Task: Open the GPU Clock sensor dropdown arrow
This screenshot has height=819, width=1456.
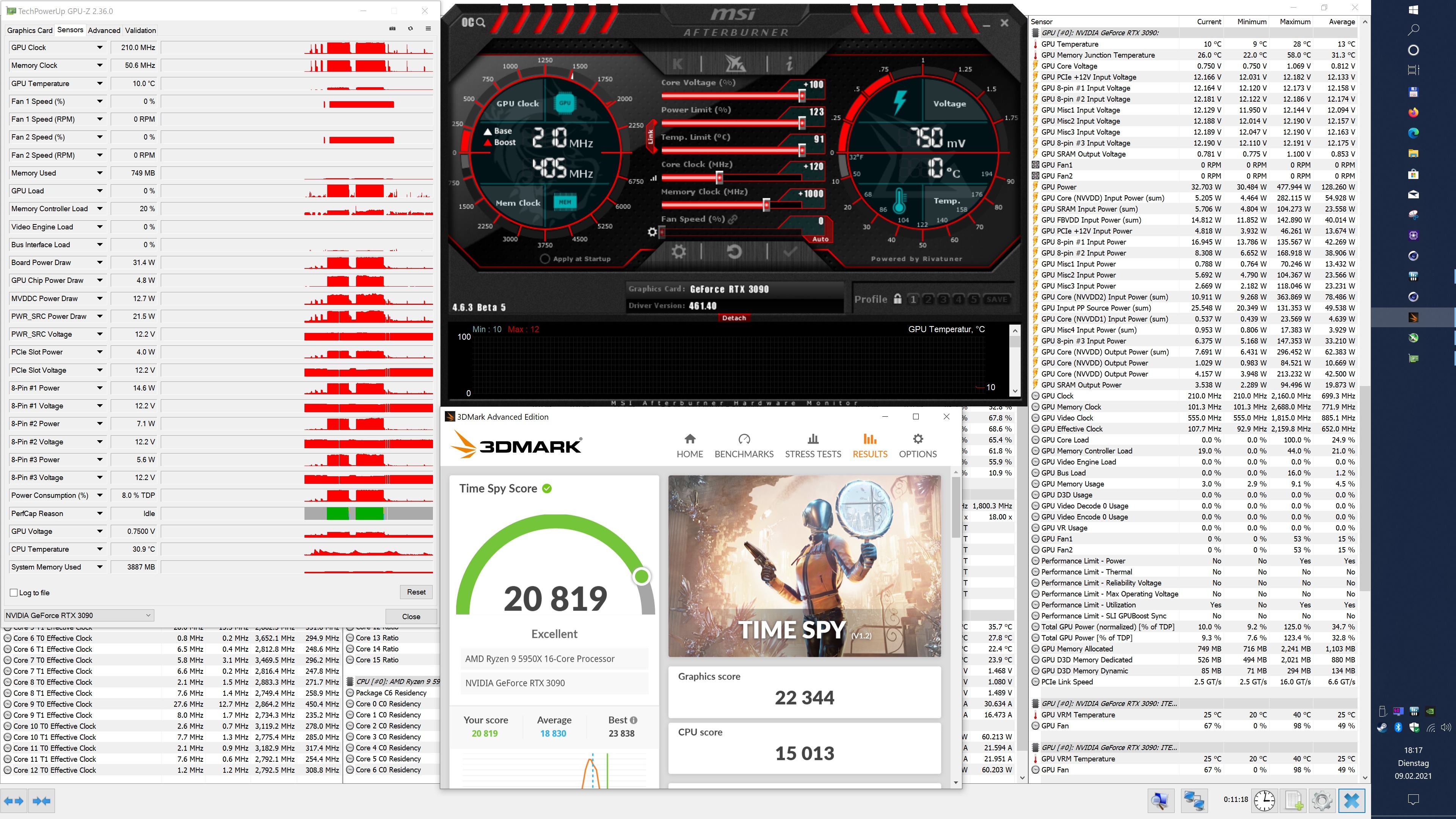Action: click(99, 47)
